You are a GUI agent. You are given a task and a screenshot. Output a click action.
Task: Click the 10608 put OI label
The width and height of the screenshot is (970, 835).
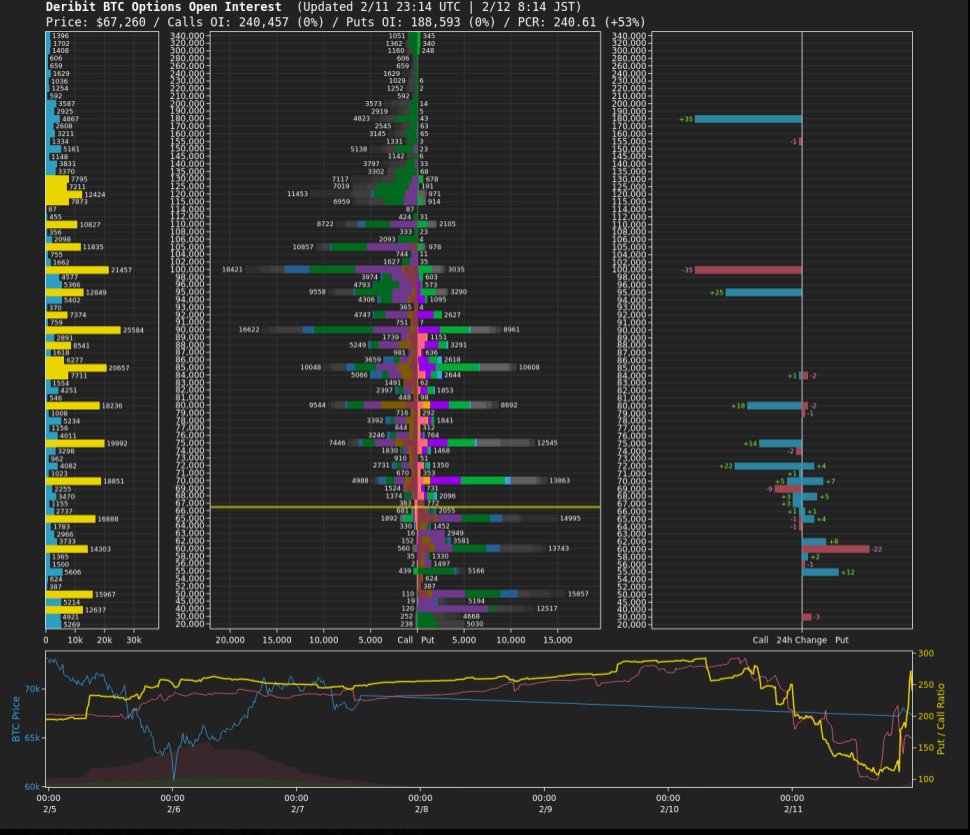click(x=529, y=367)
